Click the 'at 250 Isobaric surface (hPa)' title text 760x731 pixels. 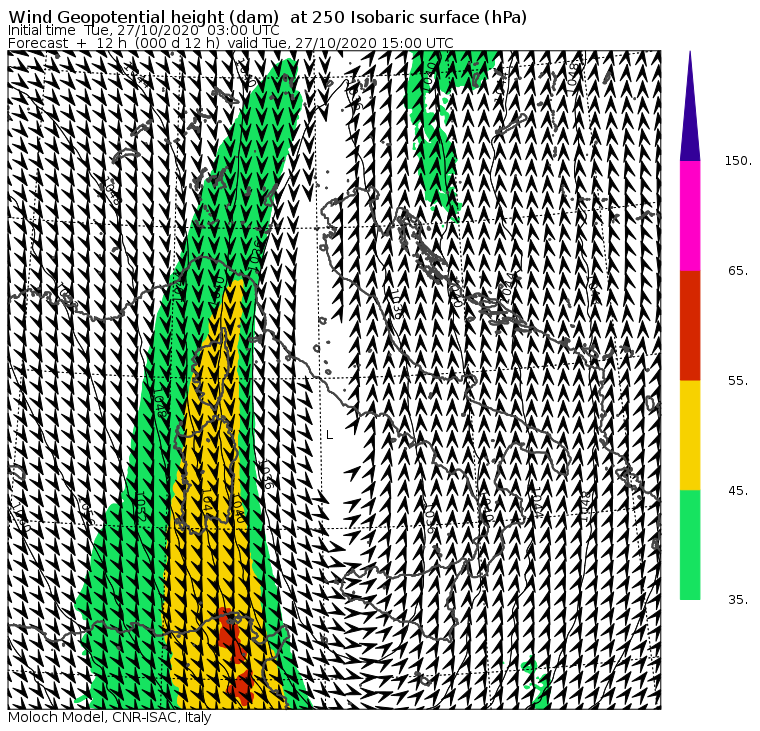coord(408,17)
